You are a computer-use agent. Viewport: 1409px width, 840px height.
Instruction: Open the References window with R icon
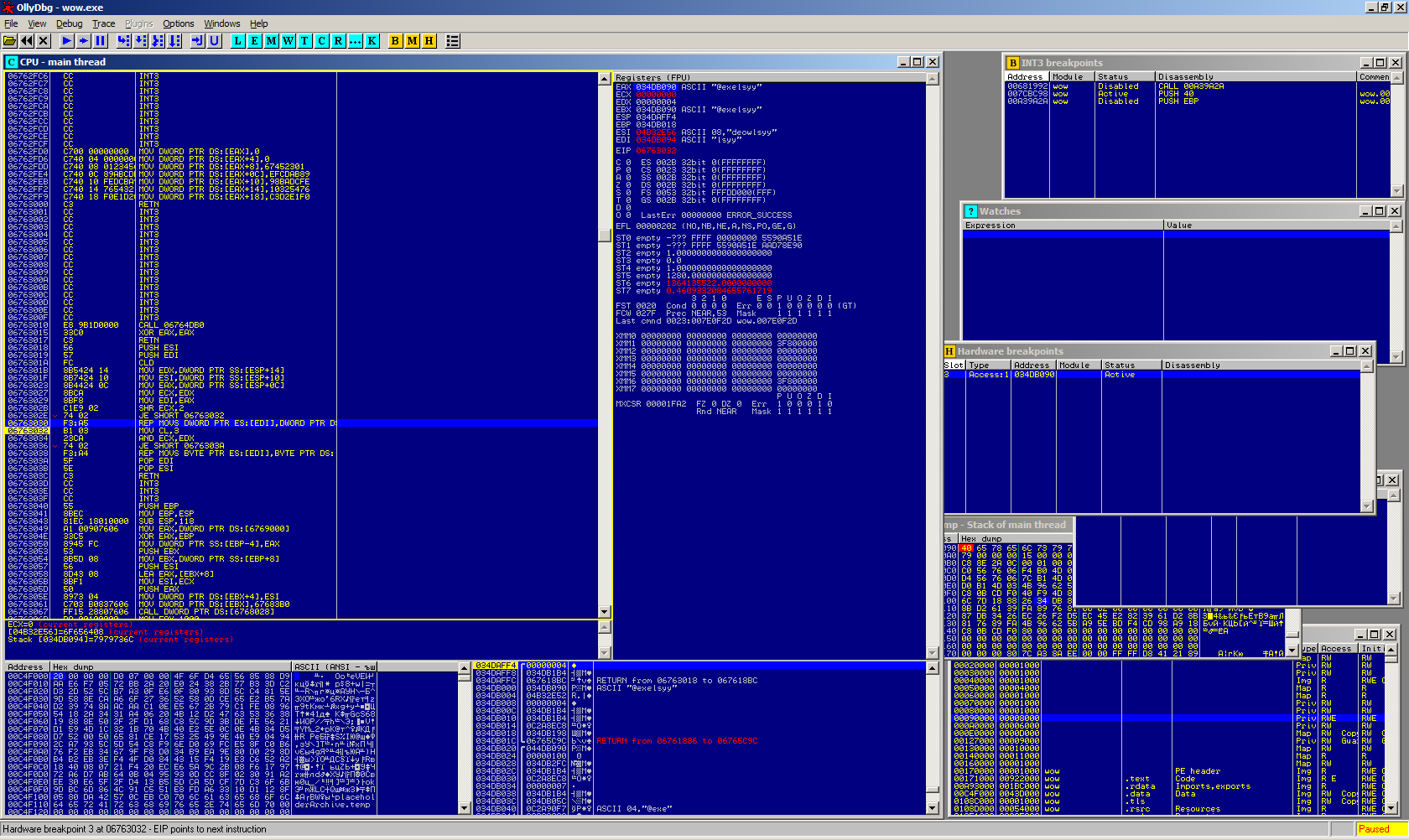(339, 41)
